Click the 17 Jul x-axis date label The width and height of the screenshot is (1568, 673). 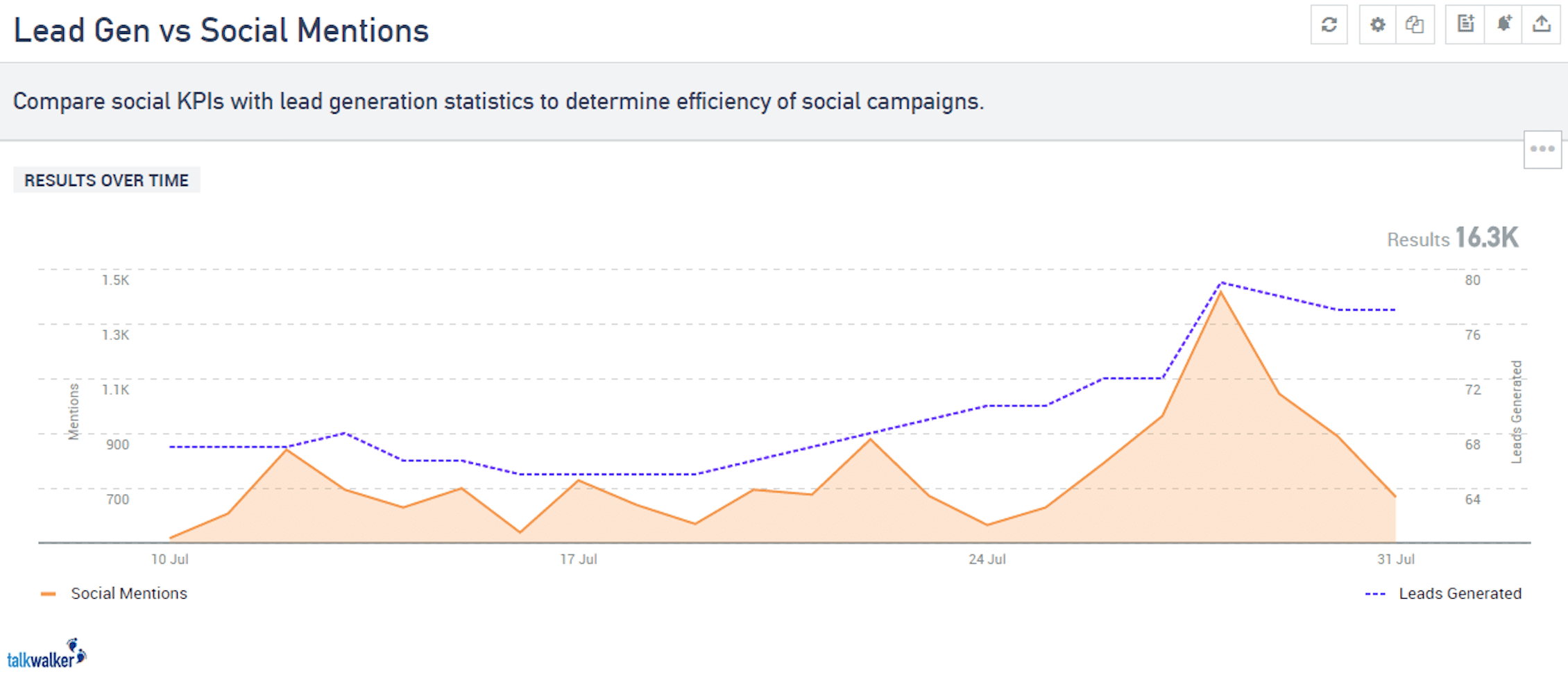[x=579, y=559]
